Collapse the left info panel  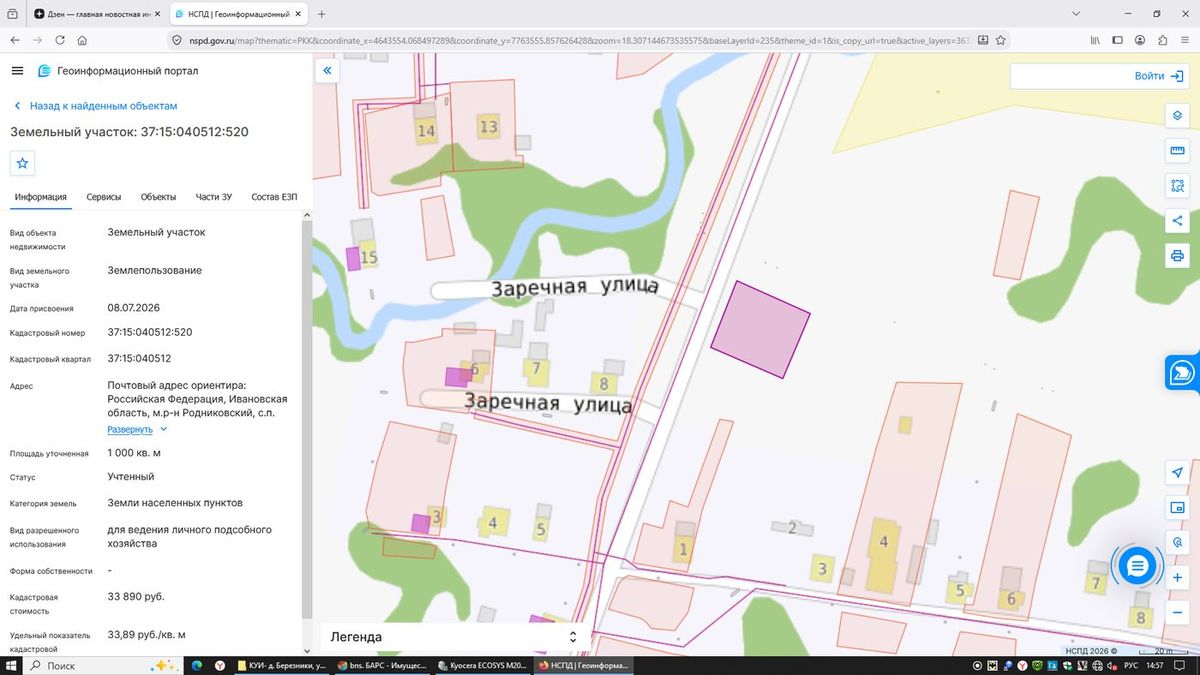click(x=326, y=72)
